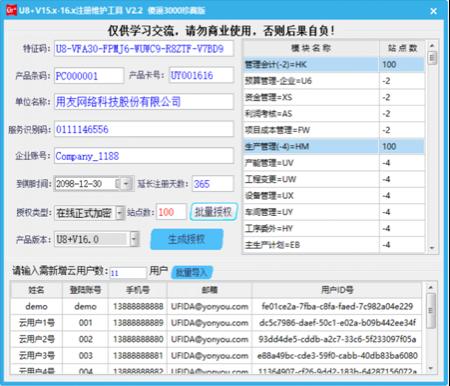This screenshot has height=386, width=450.
Task: Select user row 云用户3号
Action: (216, 355)
